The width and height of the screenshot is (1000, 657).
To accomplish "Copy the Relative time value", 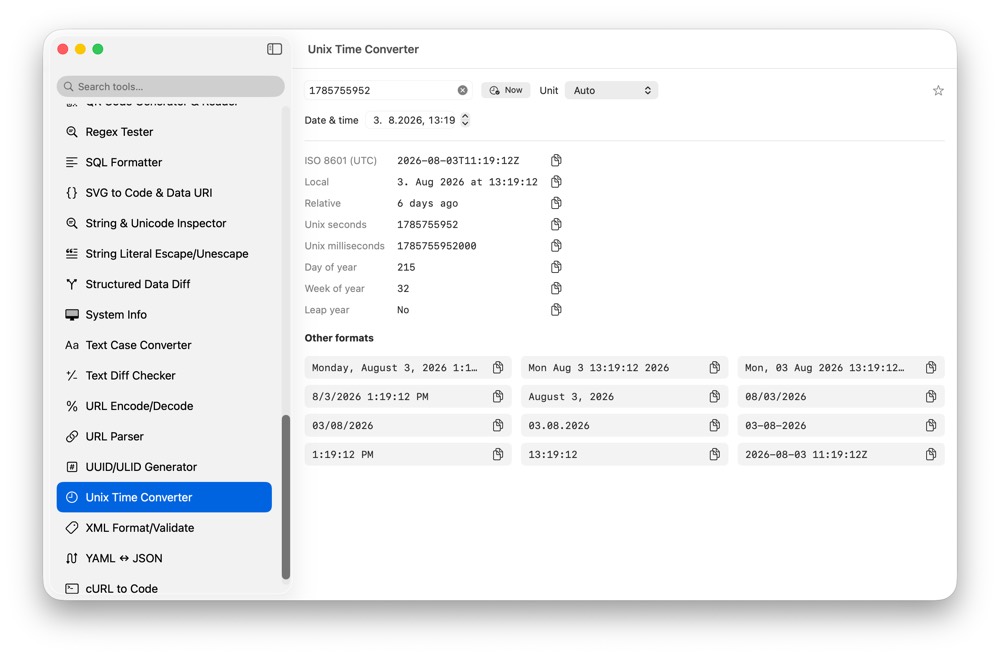I will click(556, 203).
